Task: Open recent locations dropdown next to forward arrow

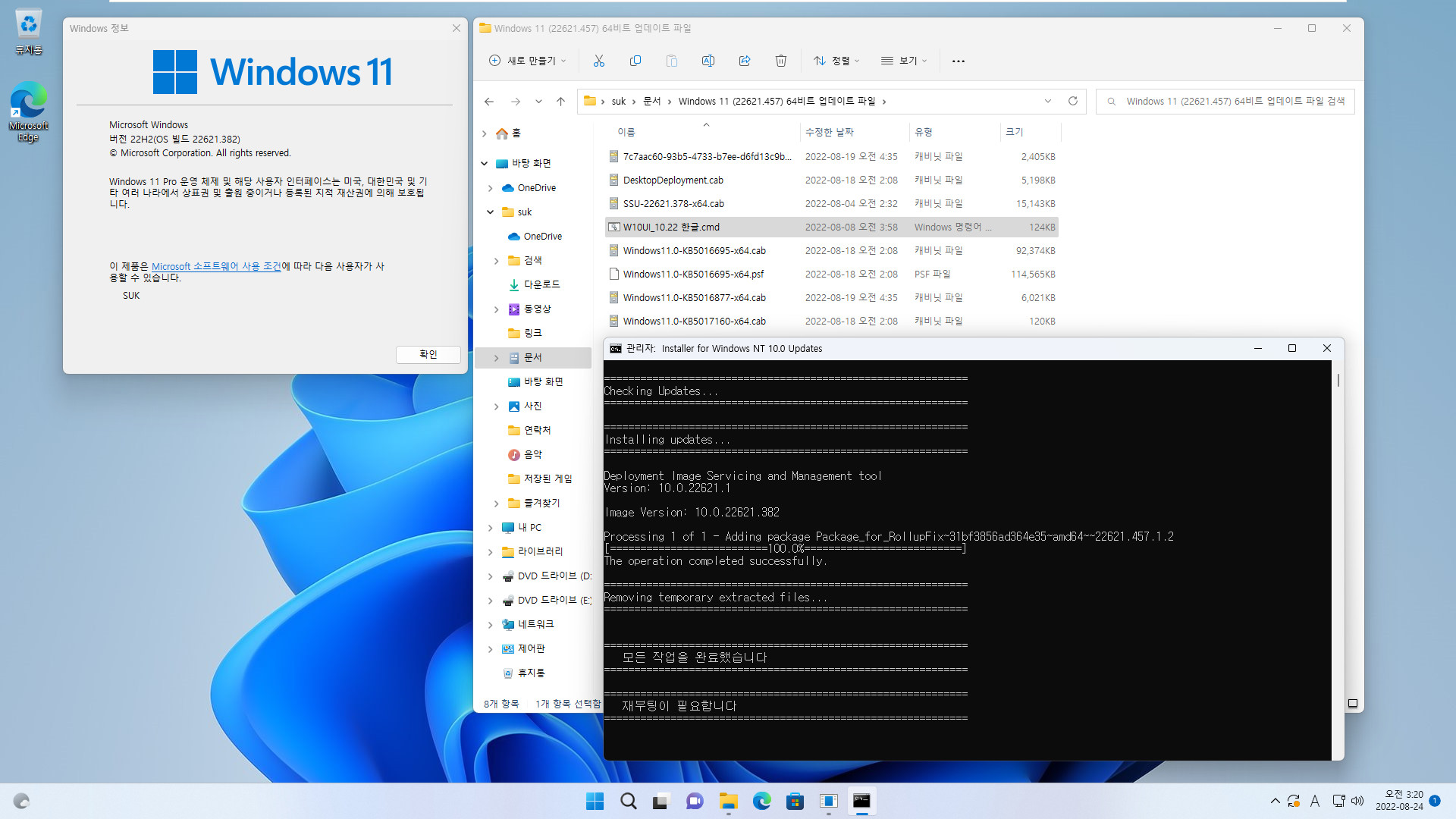Action: 538,102
